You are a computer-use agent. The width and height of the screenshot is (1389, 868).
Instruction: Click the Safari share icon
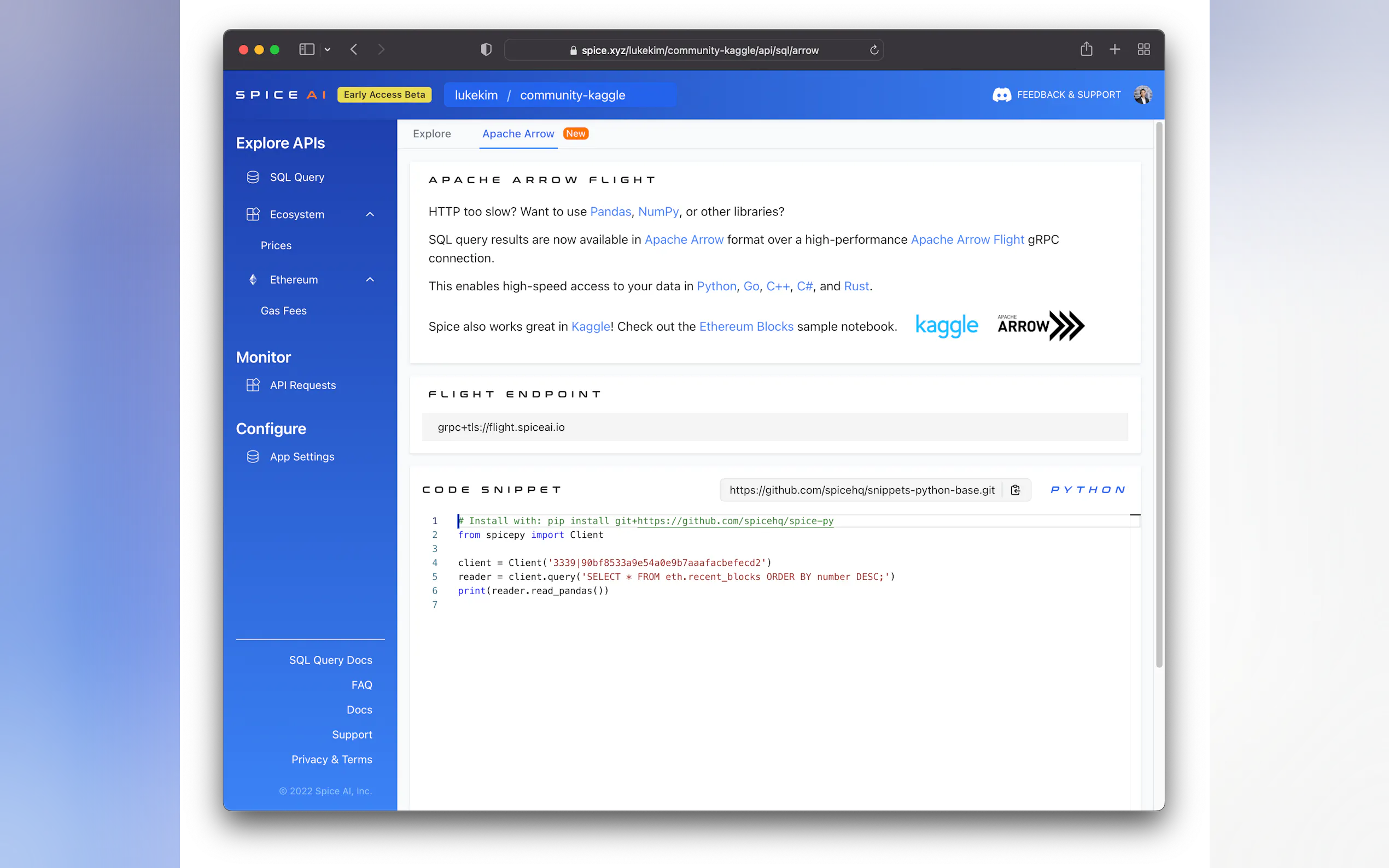(1086, 49)
